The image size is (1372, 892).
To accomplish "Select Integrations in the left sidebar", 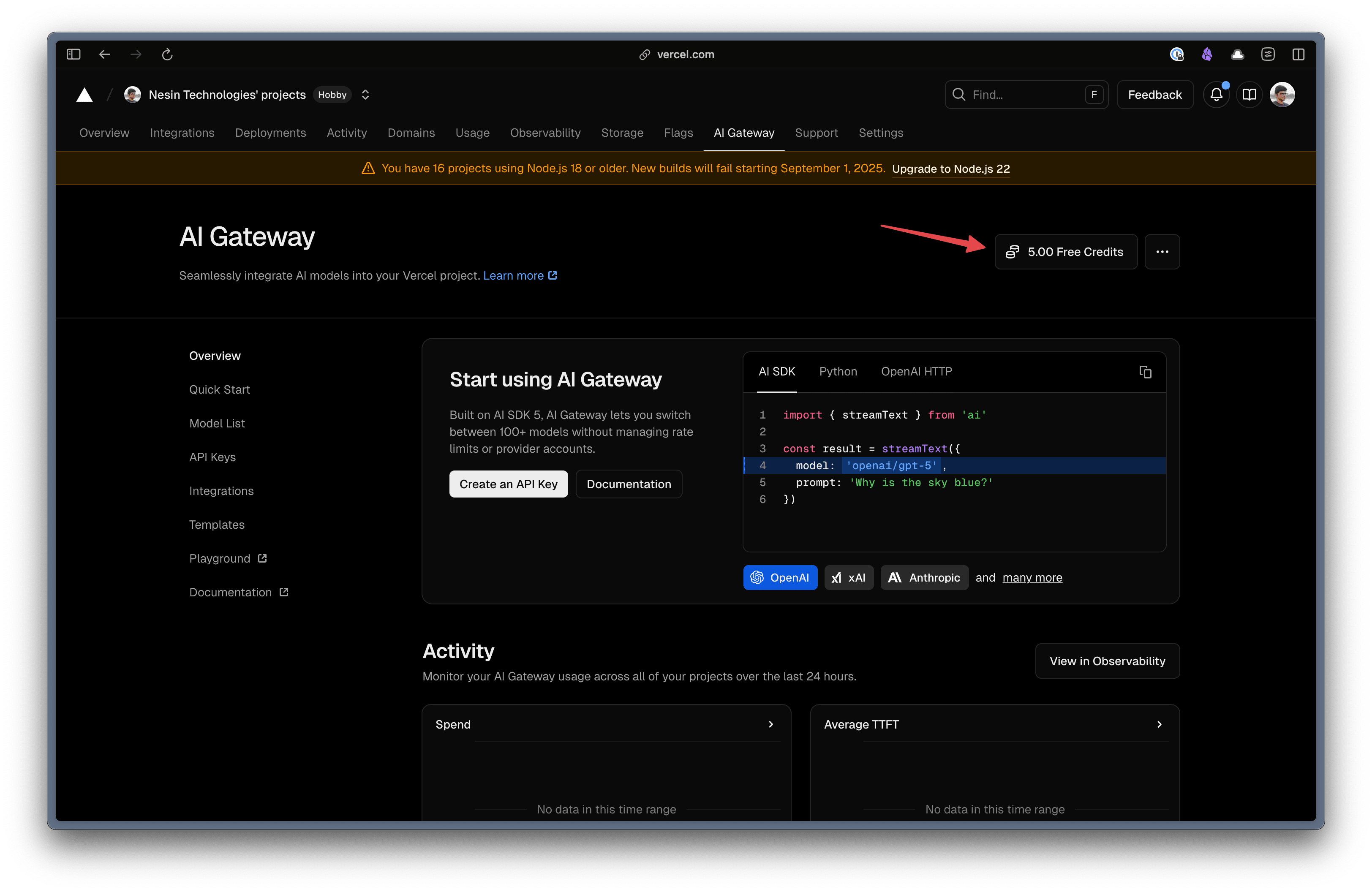I will coord(221,491).
